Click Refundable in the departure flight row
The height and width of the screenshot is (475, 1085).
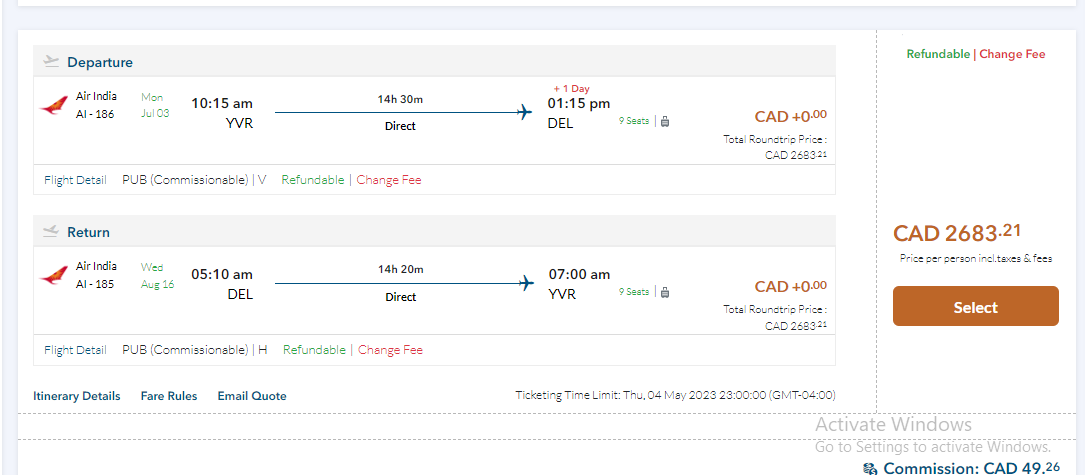click(x=313, y=180)
